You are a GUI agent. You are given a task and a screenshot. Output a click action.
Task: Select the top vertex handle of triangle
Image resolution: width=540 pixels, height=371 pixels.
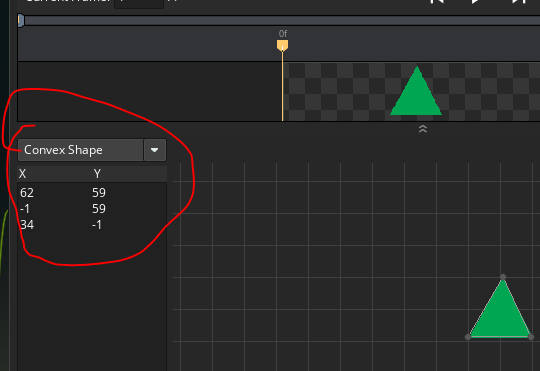[503, 277]
